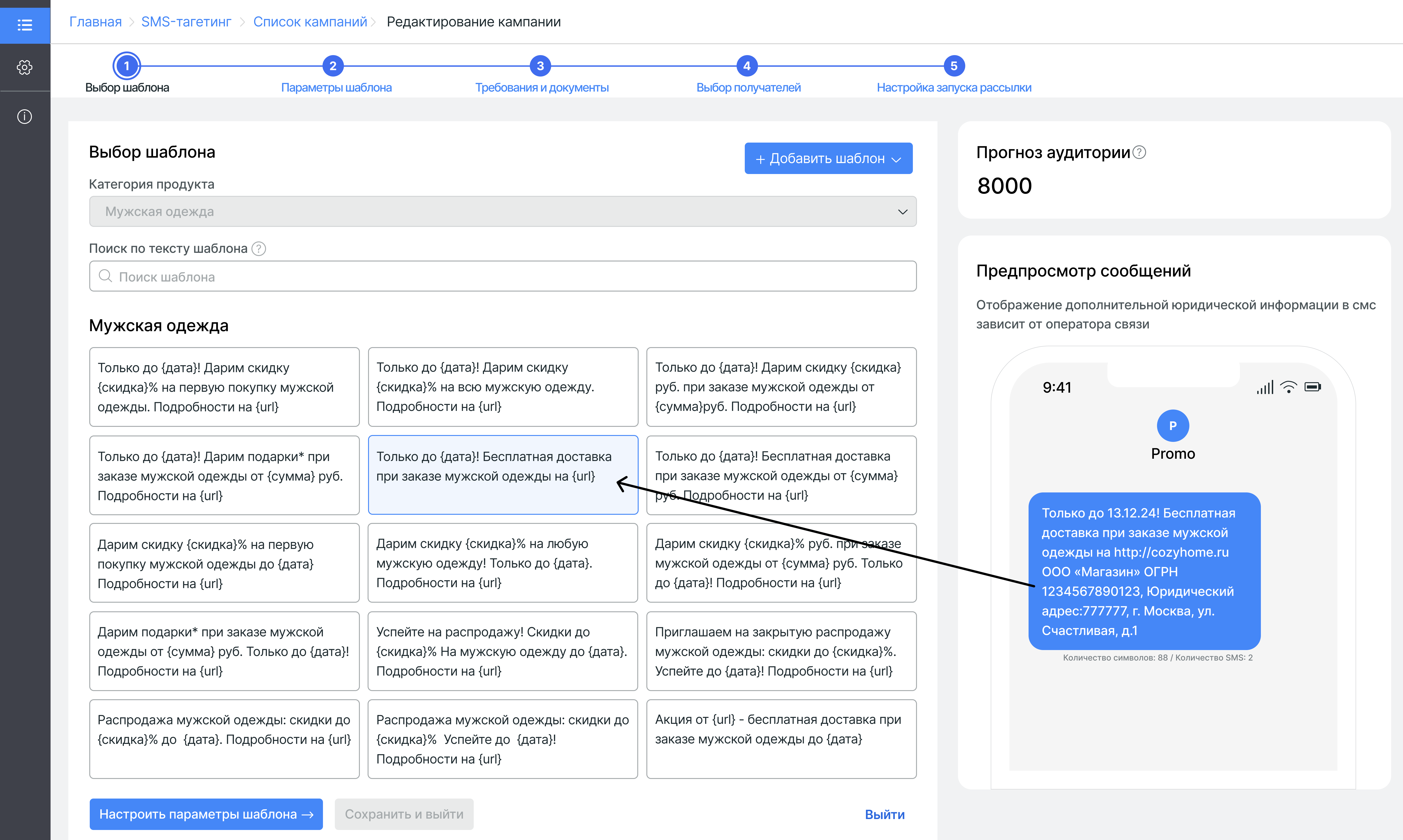Viewport: 1403px width, 840px height.
Task: Open the navigation list in the sidebar
Action: click(25, 25)
